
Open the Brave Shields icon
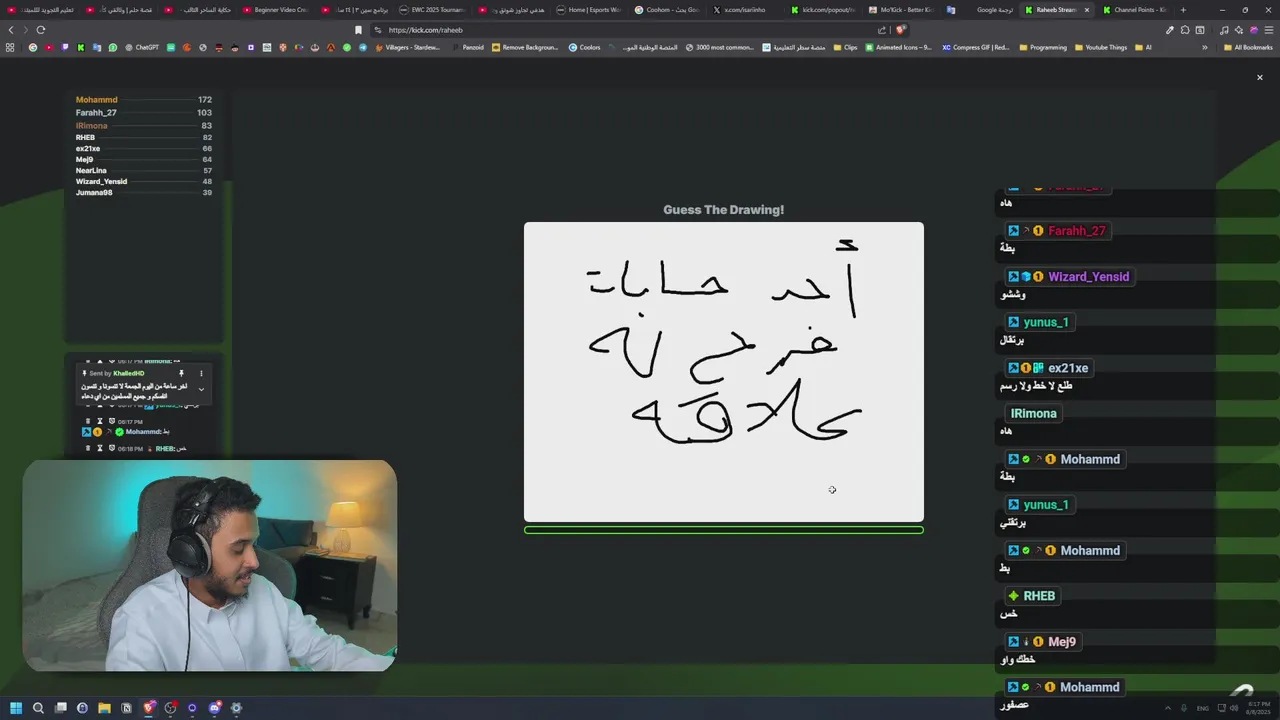(900, 30)
